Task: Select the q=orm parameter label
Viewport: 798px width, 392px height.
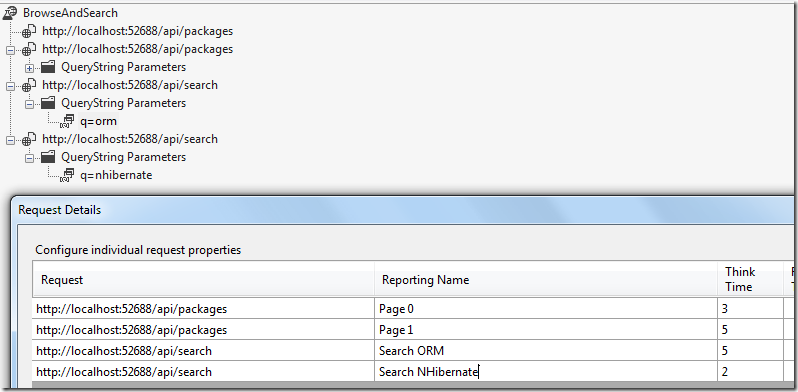Action: 98,121
